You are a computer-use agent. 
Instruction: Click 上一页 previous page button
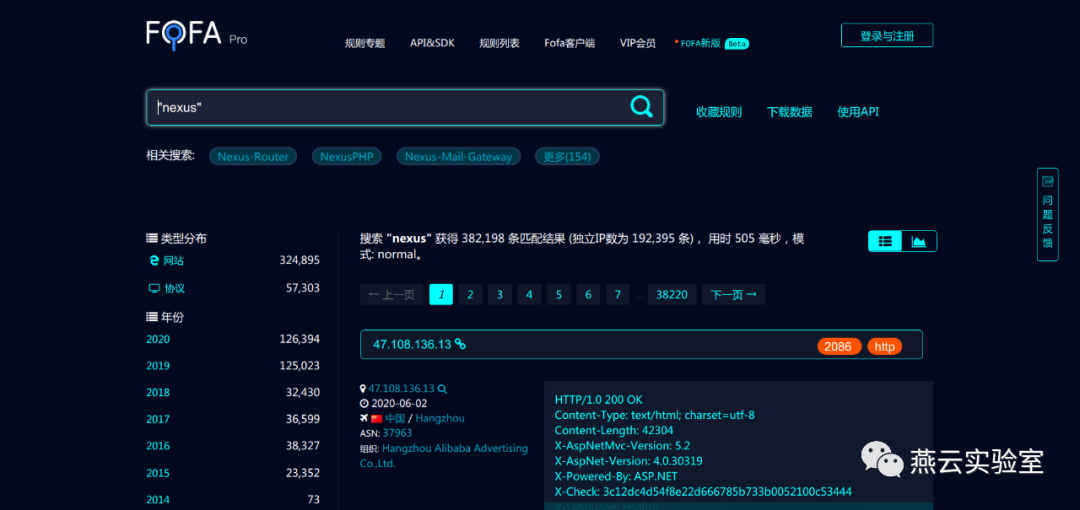(392, 294)
